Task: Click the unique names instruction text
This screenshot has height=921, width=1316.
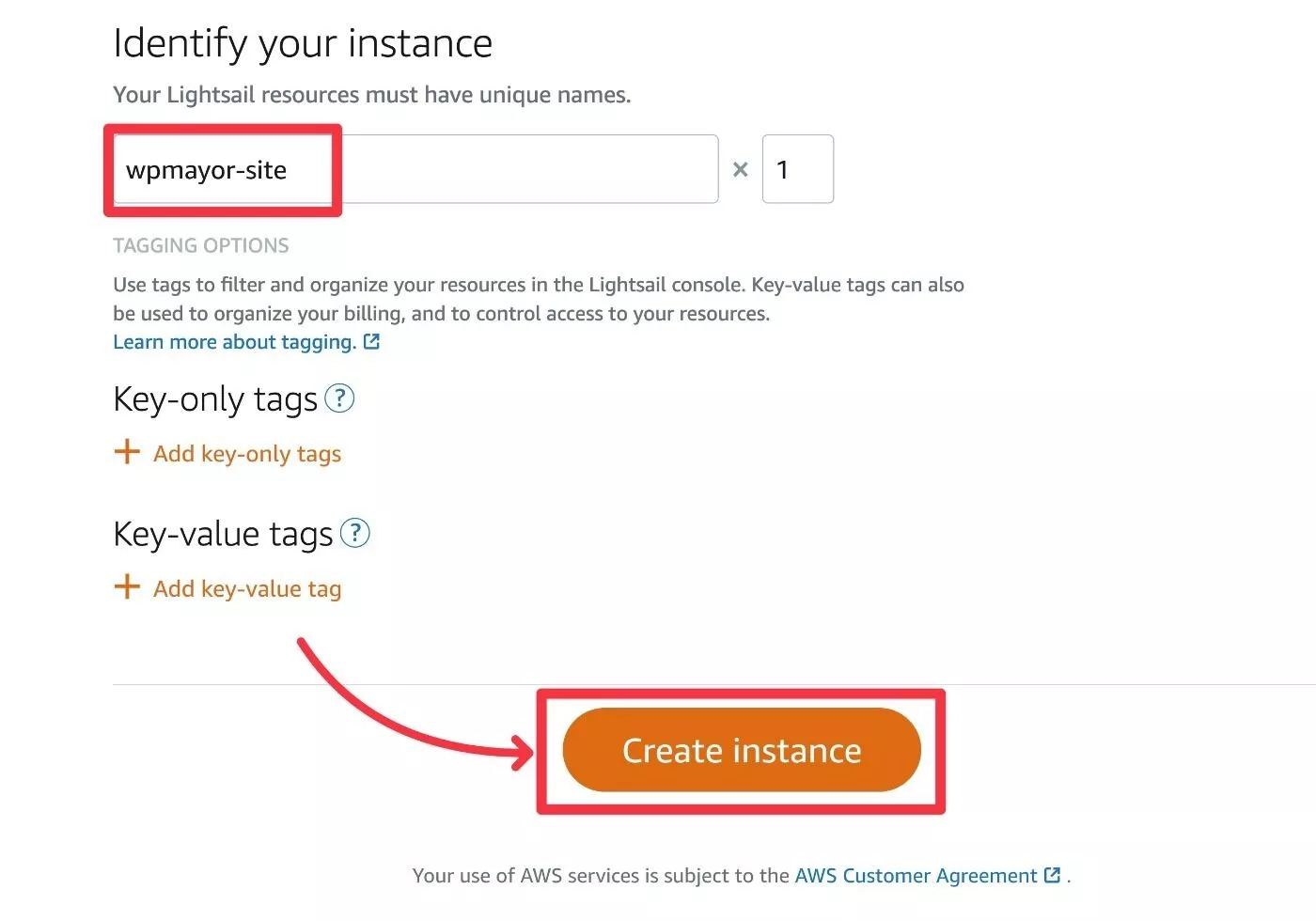Action: coord(372,95)
